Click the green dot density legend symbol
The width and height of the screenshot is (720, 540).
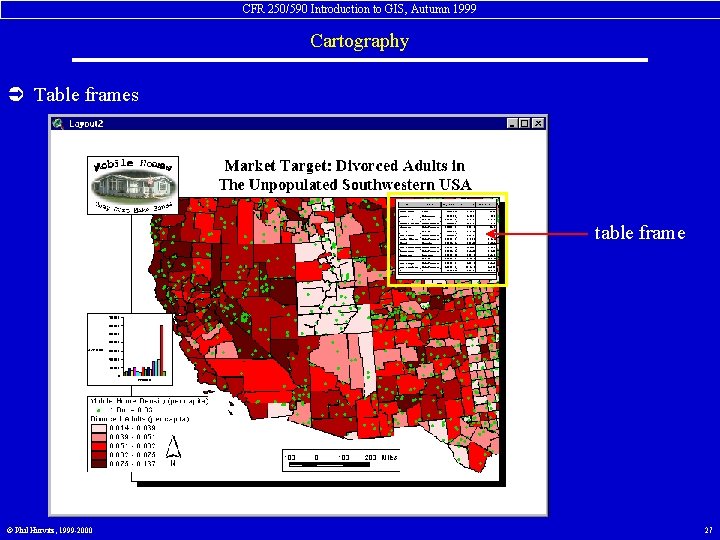[x=99, y=410]
